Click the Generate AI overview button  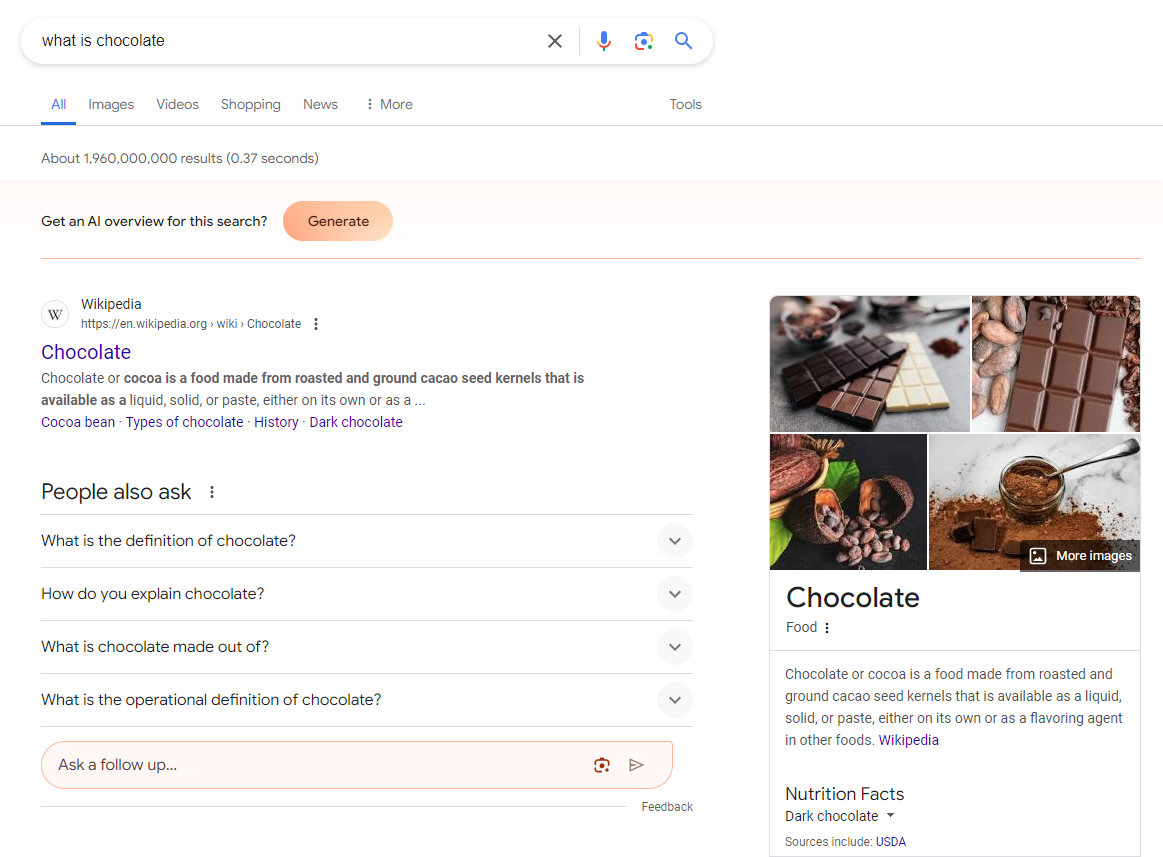(338, 221)
